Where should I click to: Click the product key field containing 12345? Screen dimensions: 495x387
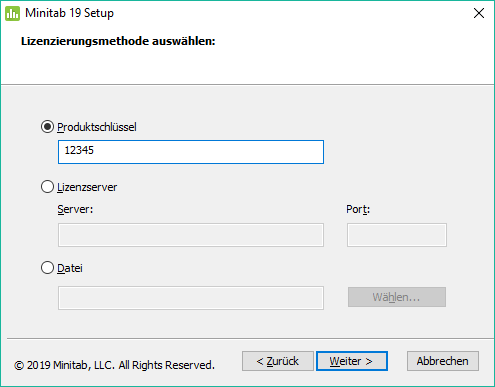(191, 152)
